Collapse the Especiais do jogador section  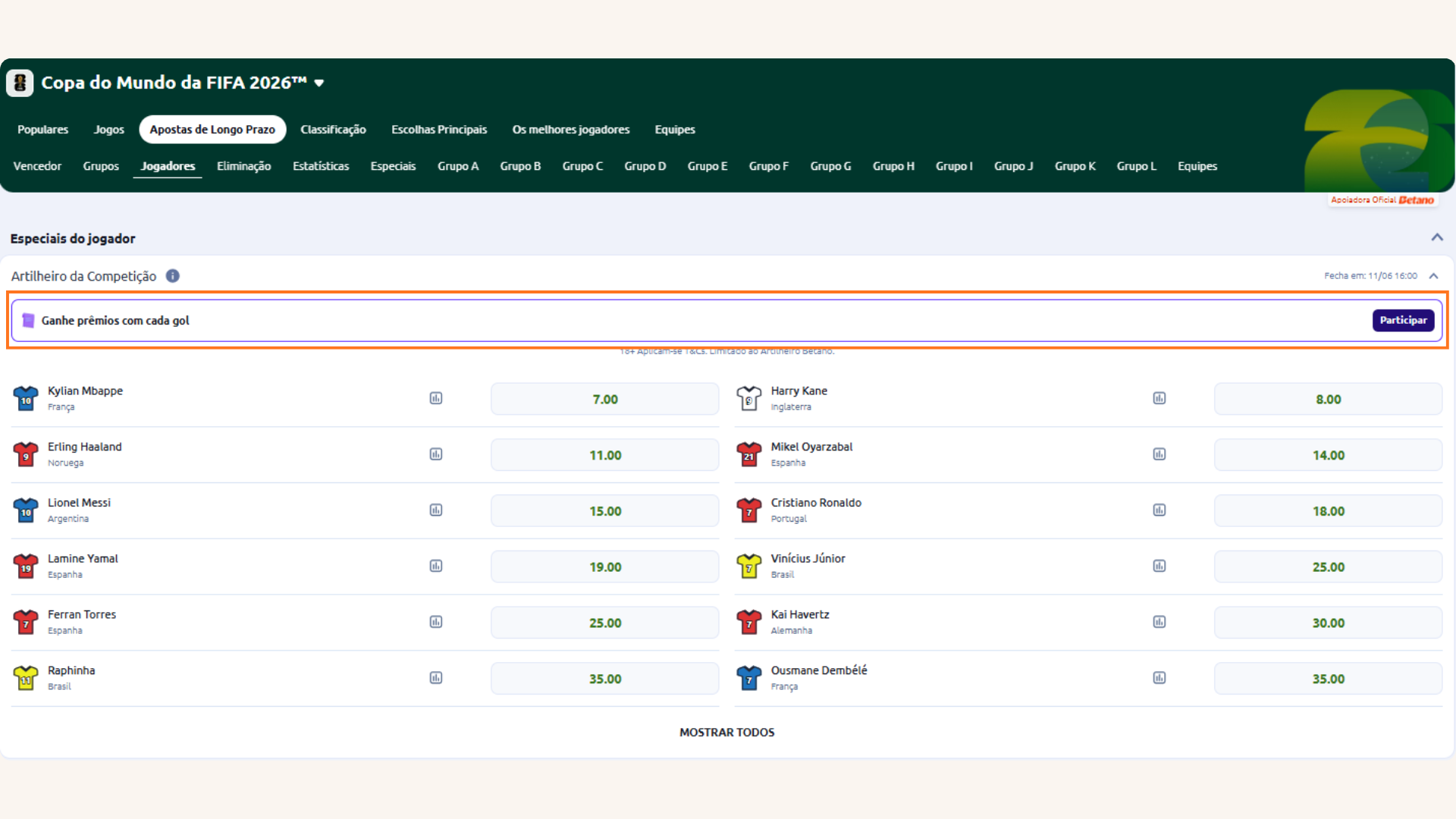[1437, 237]
